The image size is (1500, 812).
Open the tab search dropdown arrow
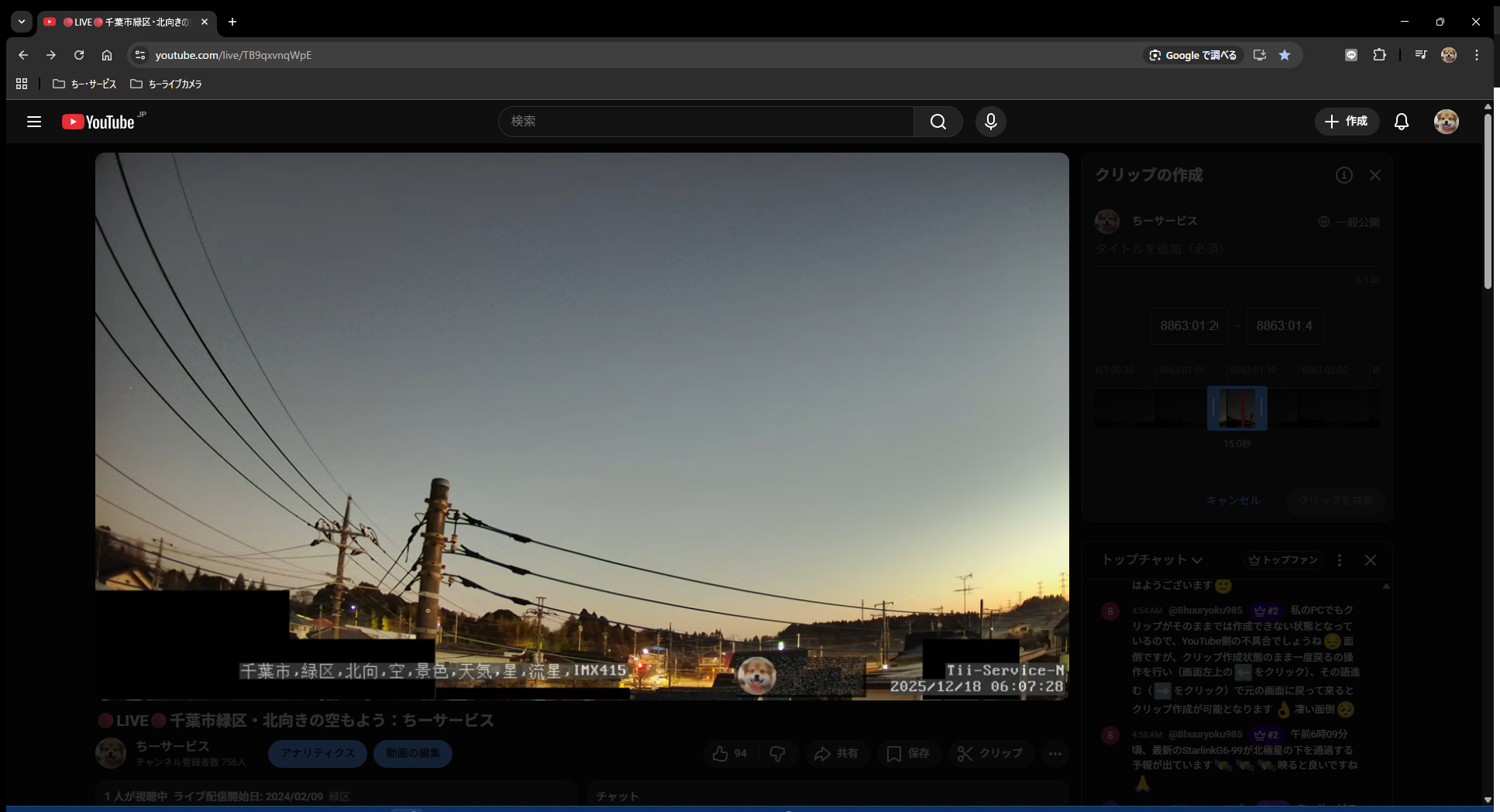coord(22,22)
